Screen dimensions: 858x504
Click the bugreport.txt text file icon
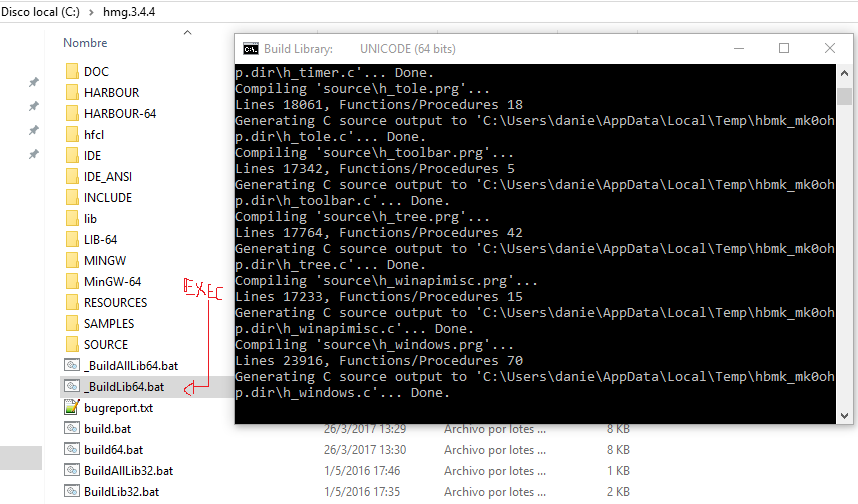[x=72, y=407]
